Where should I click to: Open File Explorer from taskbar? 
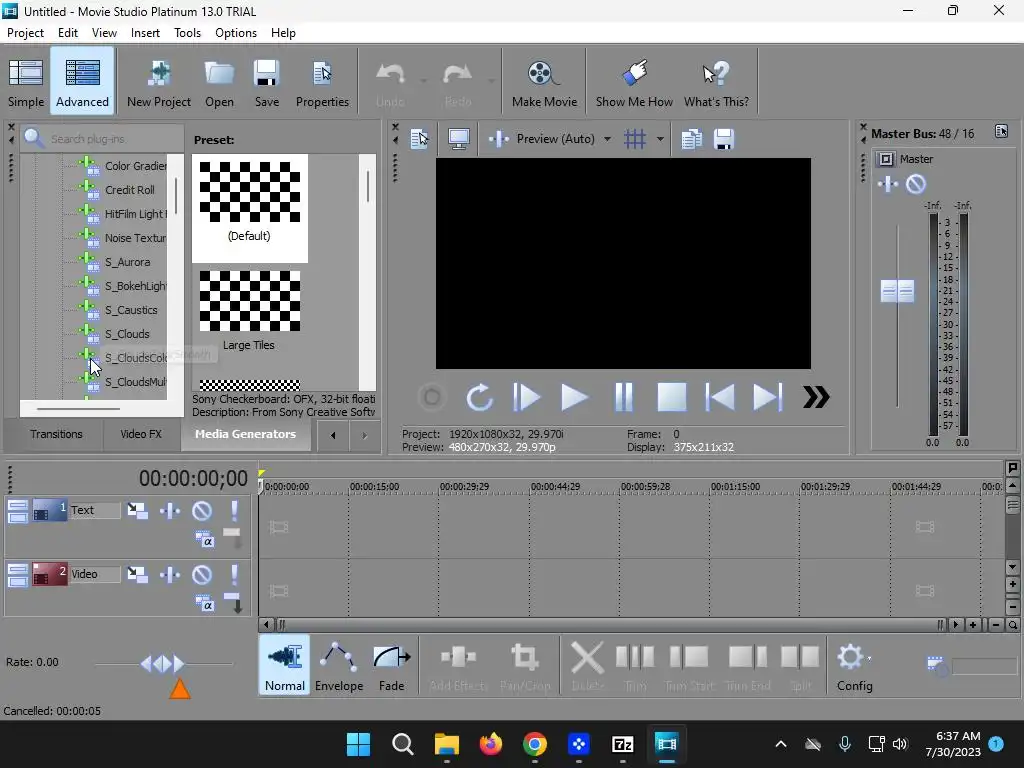[x=447, y=744]
